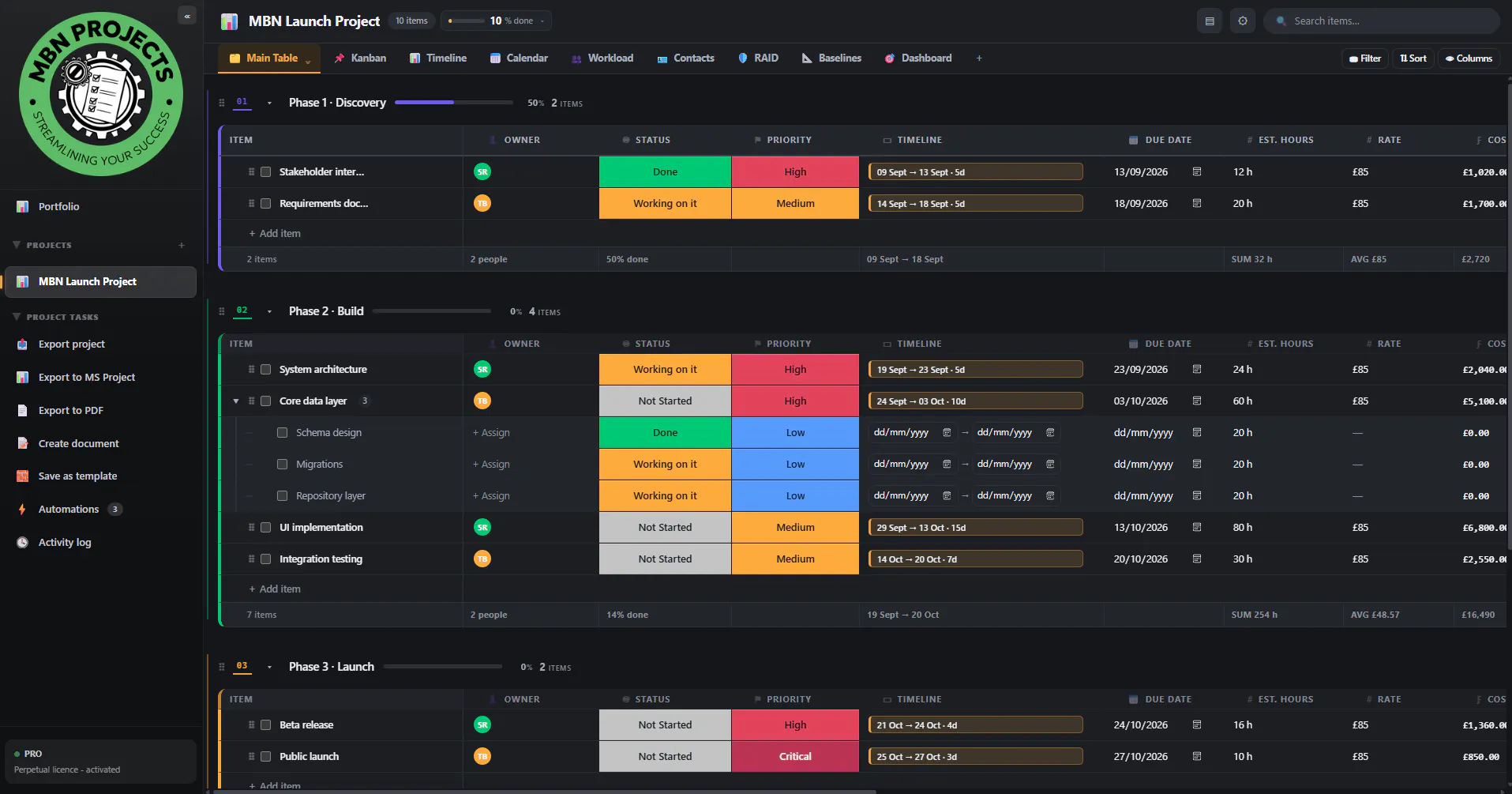Tick the Schema design subtask checkbox
This screenshot has width=1512, height=794.
283,433
